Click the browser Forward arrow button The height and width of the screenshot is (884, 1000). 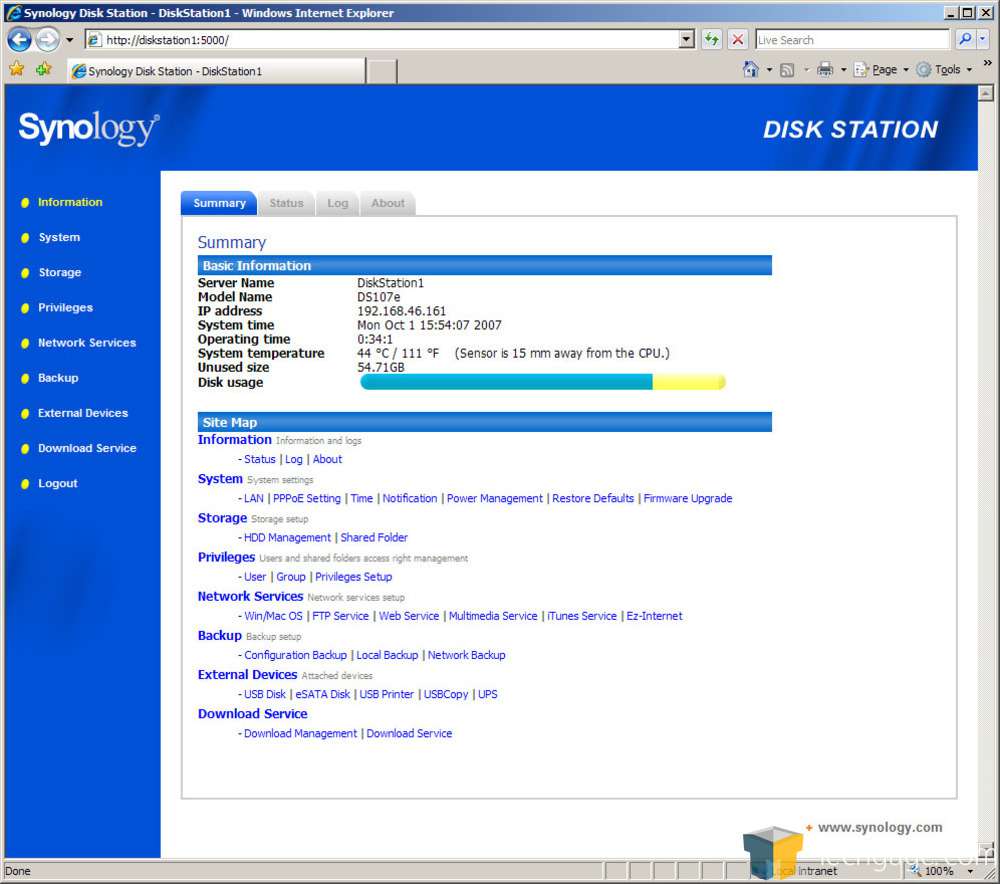pos(47,40)
